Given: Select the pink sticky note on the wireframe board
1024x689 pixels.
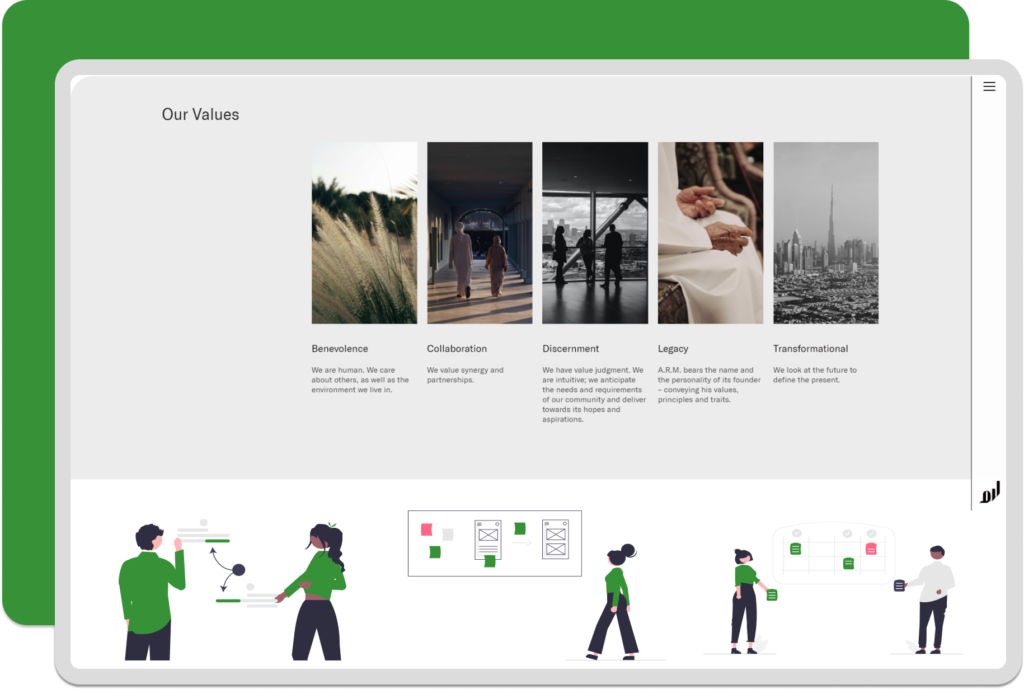Looking at the screenshot, I should click(426, 529).
